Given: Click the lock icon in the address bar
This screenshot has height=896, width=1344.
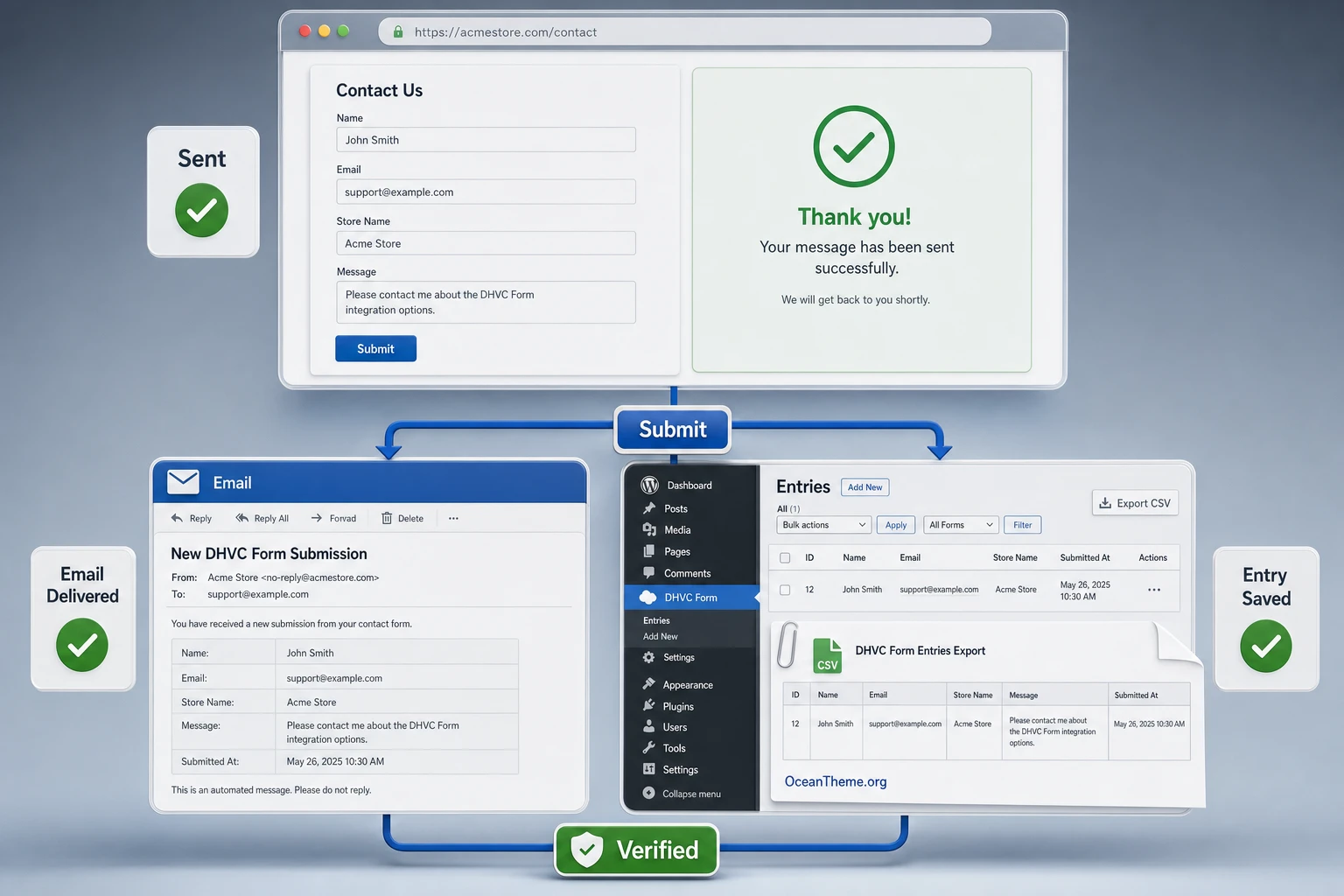Looking at the screenshot, I should pos(398,31).
